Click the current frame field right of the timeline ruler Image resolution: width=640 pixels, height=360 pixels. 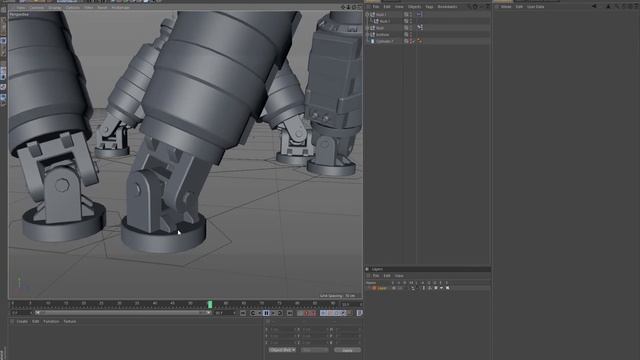point(351,304)
